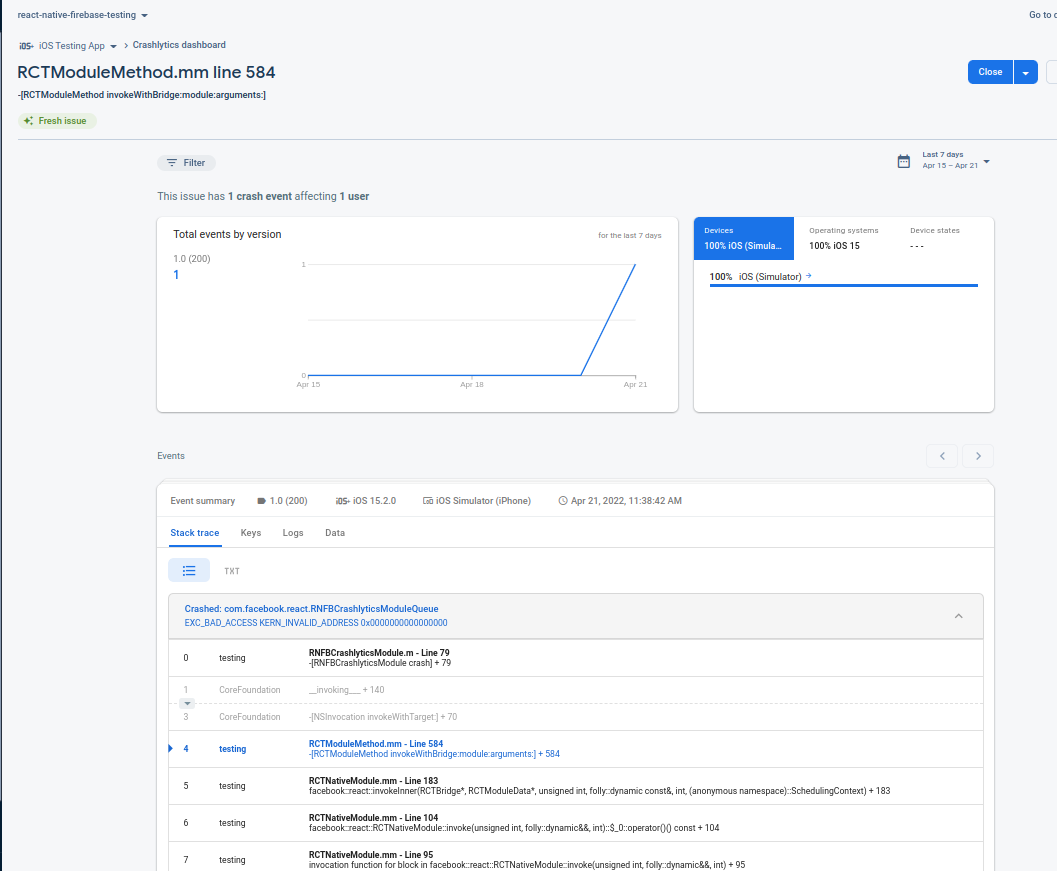The image size is (1057, 871).
Task: Click the calendar icon near the date range
Action: tap(904, 160)
